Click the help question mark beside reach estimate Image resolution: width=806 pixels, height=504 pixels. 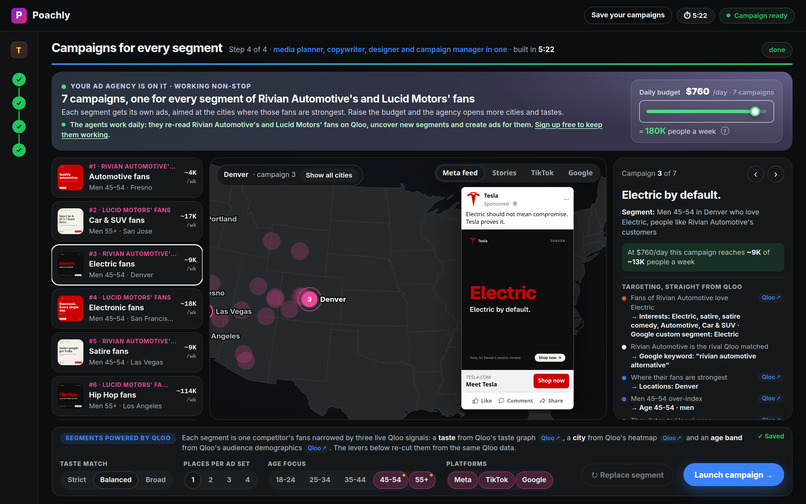pos(725,131)
